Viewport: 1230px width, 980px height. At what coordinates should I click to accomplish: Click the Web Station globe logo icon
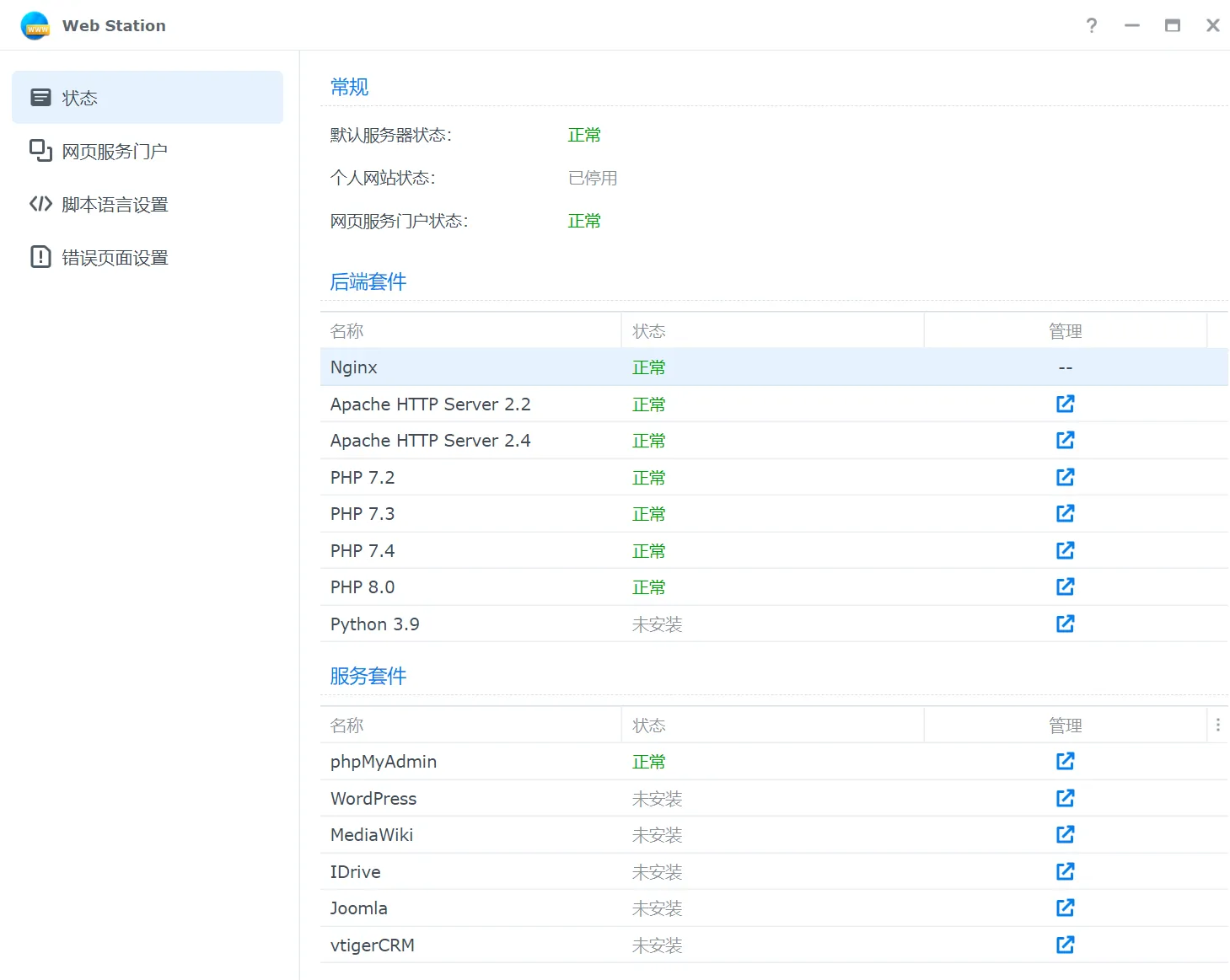coord(35,25)
